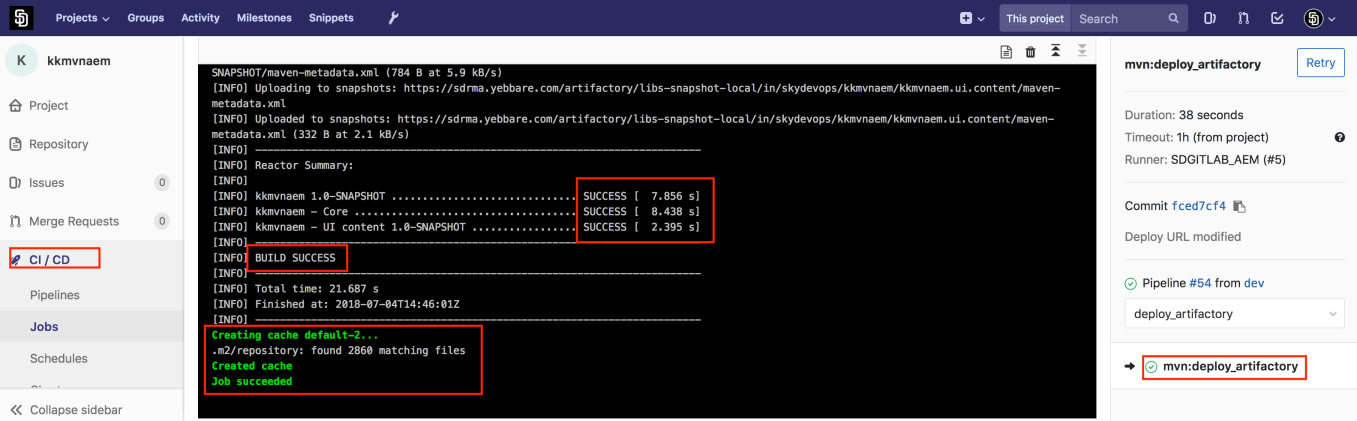Go to Groups in the top navigation

[x=146, y=18]
